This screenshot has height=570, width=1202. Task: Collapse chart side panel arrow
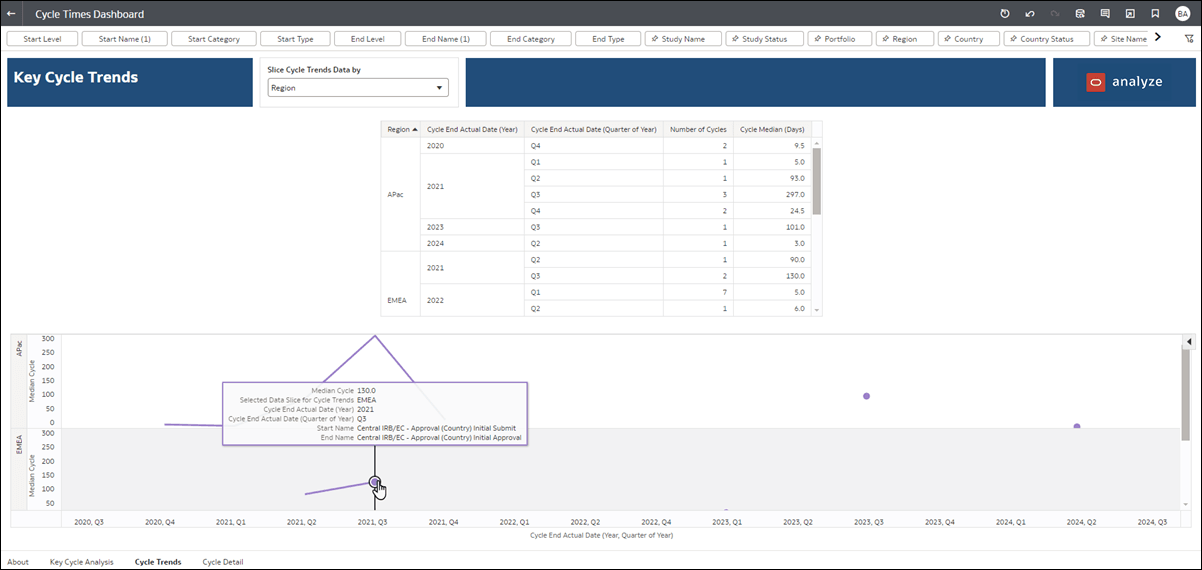pos(1188,342)
